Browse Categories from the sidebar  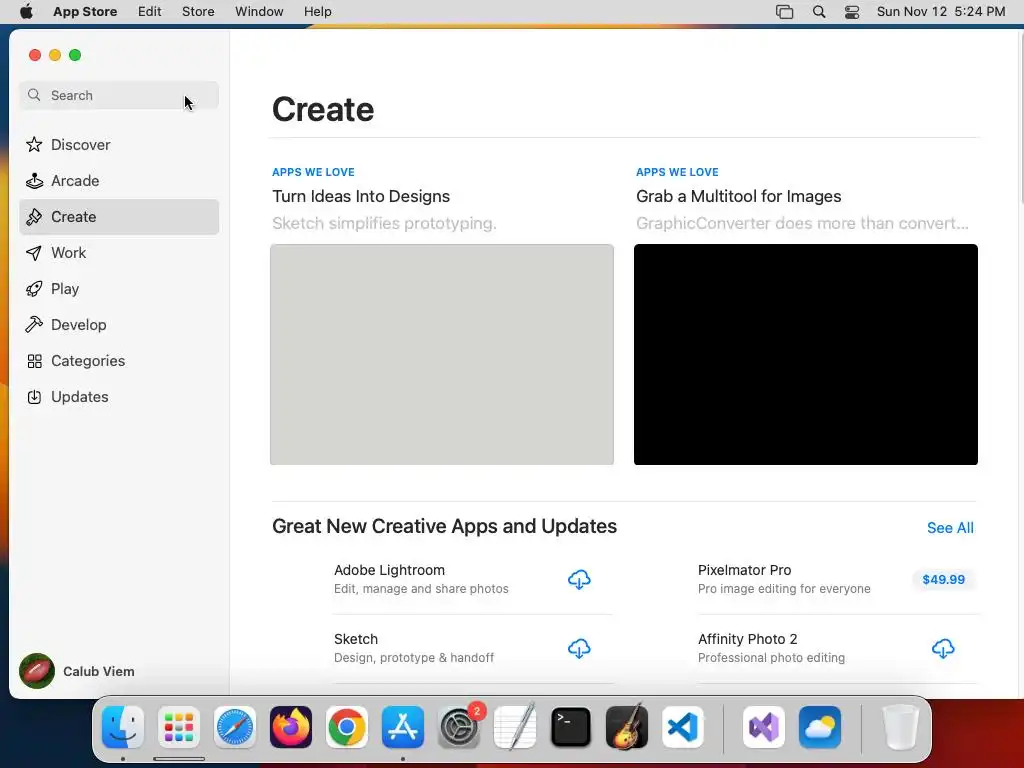tap(119, 360)
